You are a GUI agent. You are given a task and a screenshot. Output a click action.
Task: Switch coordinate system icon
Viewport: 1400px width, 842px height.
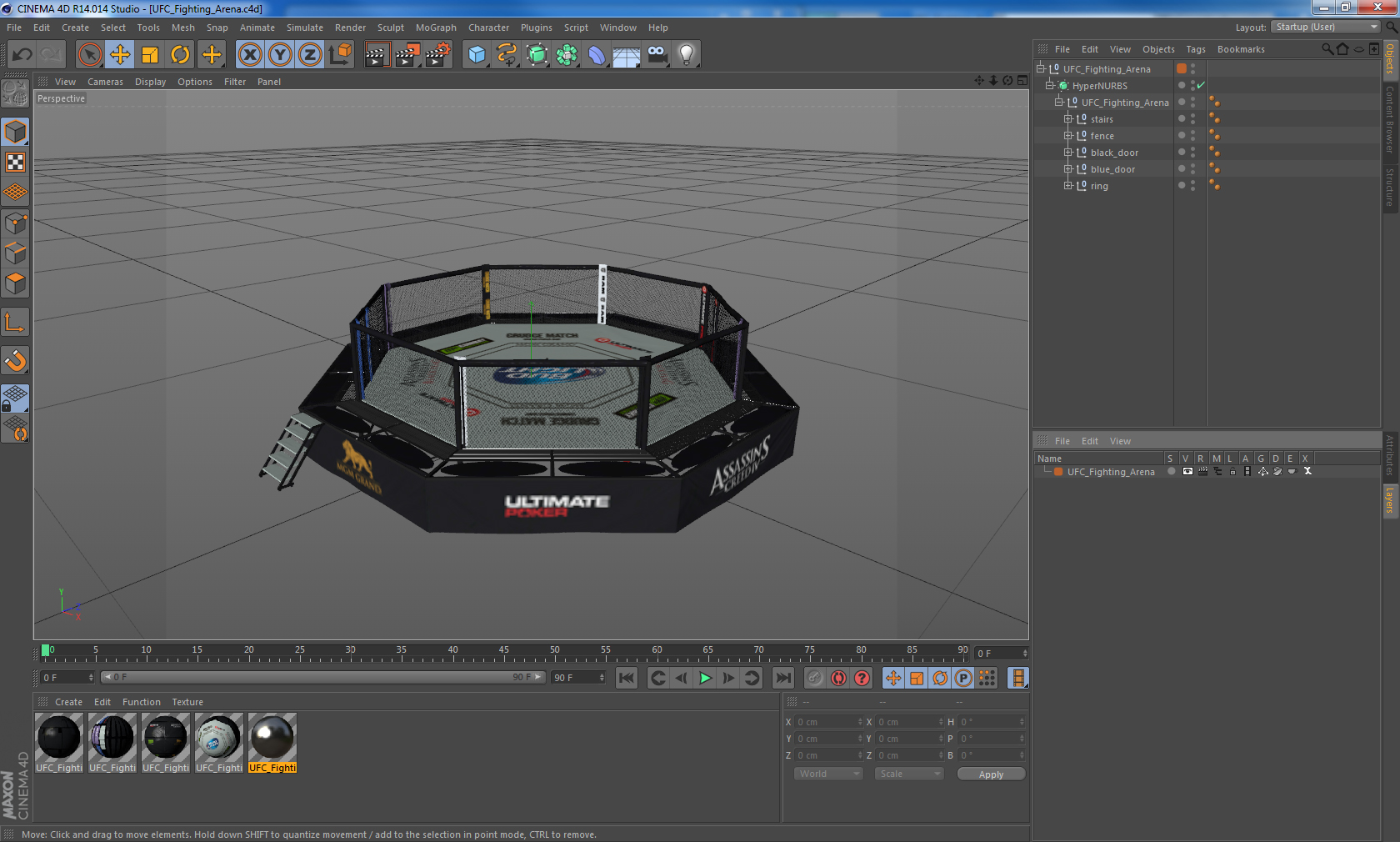340,55
